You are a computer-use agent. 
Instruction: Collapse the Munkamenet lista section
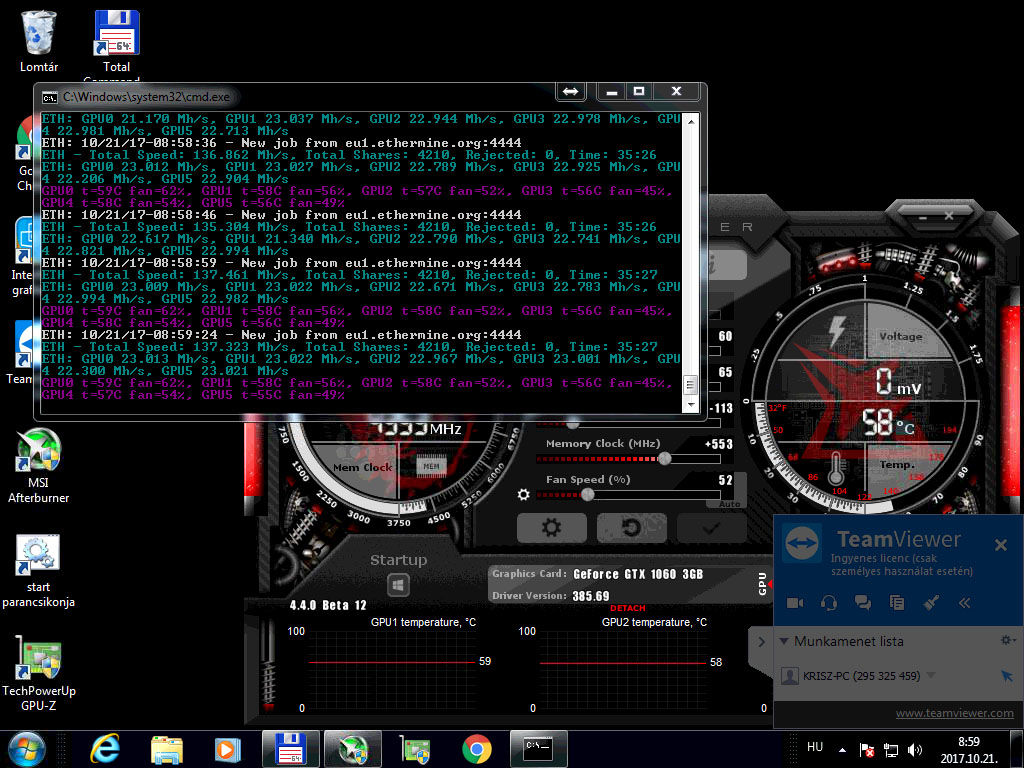pos(784,641)
